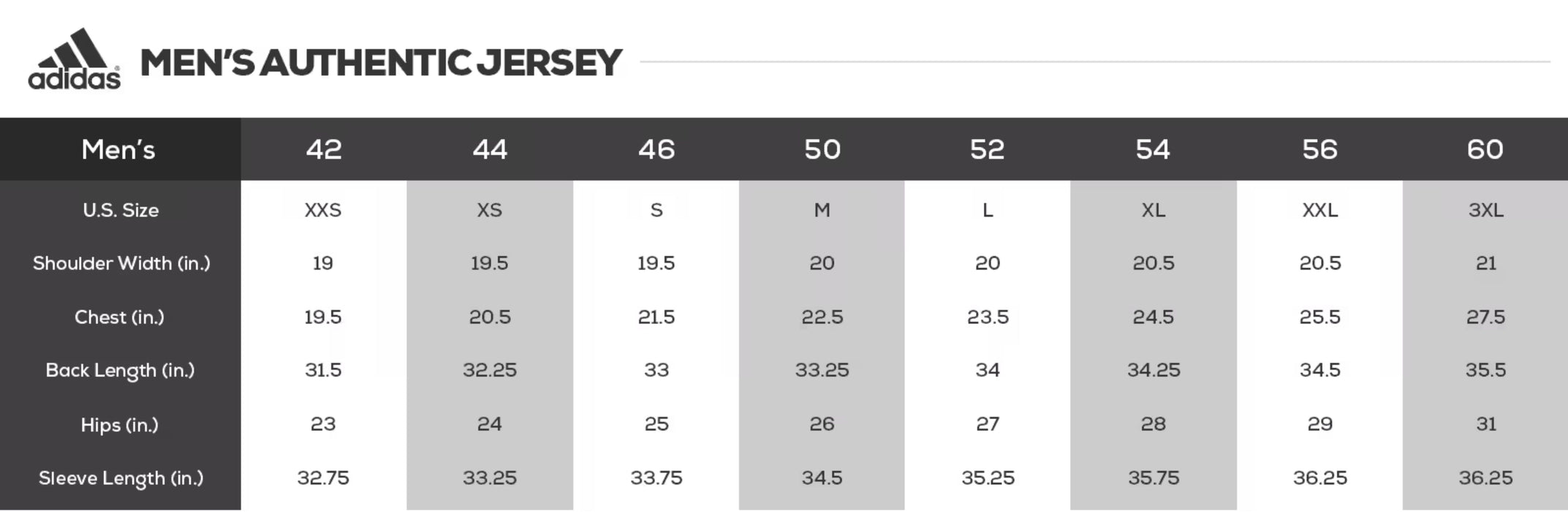Click the Chest (in.) row label
1568x512 pixels.
point(120,317)
